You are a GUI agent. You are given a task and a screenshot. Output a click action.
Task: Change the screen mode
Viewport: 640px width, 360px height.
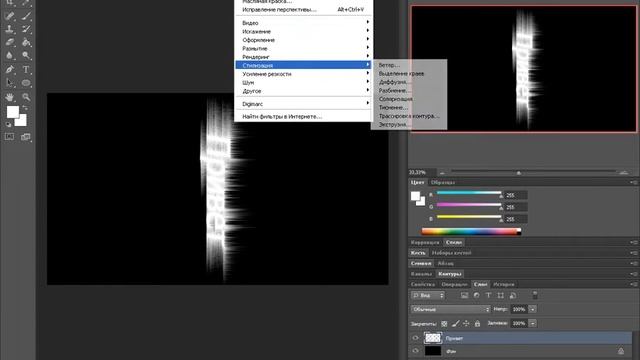[26, 137]
